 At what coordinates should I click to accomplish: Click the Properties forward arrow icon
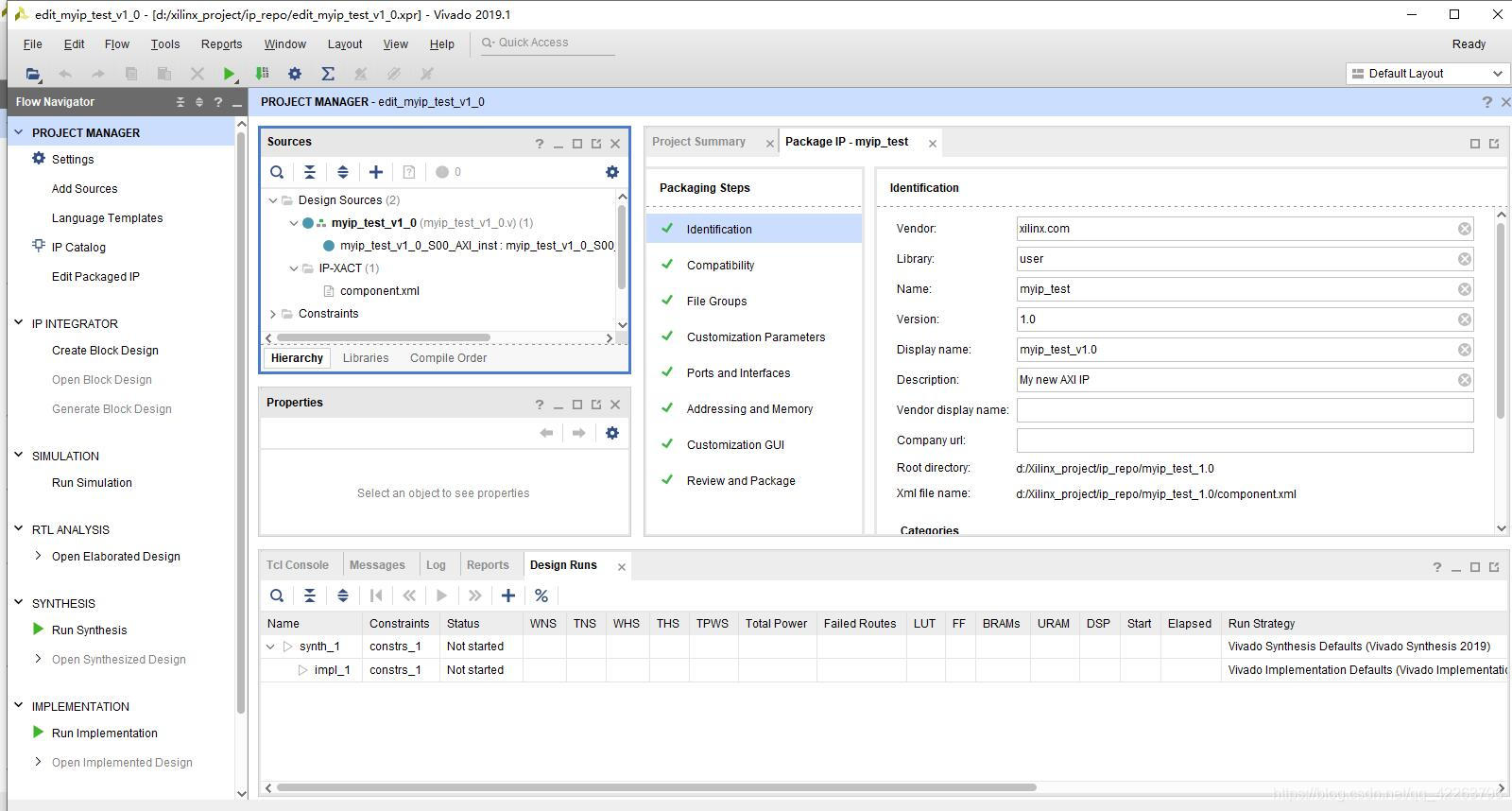pos(579,433)
